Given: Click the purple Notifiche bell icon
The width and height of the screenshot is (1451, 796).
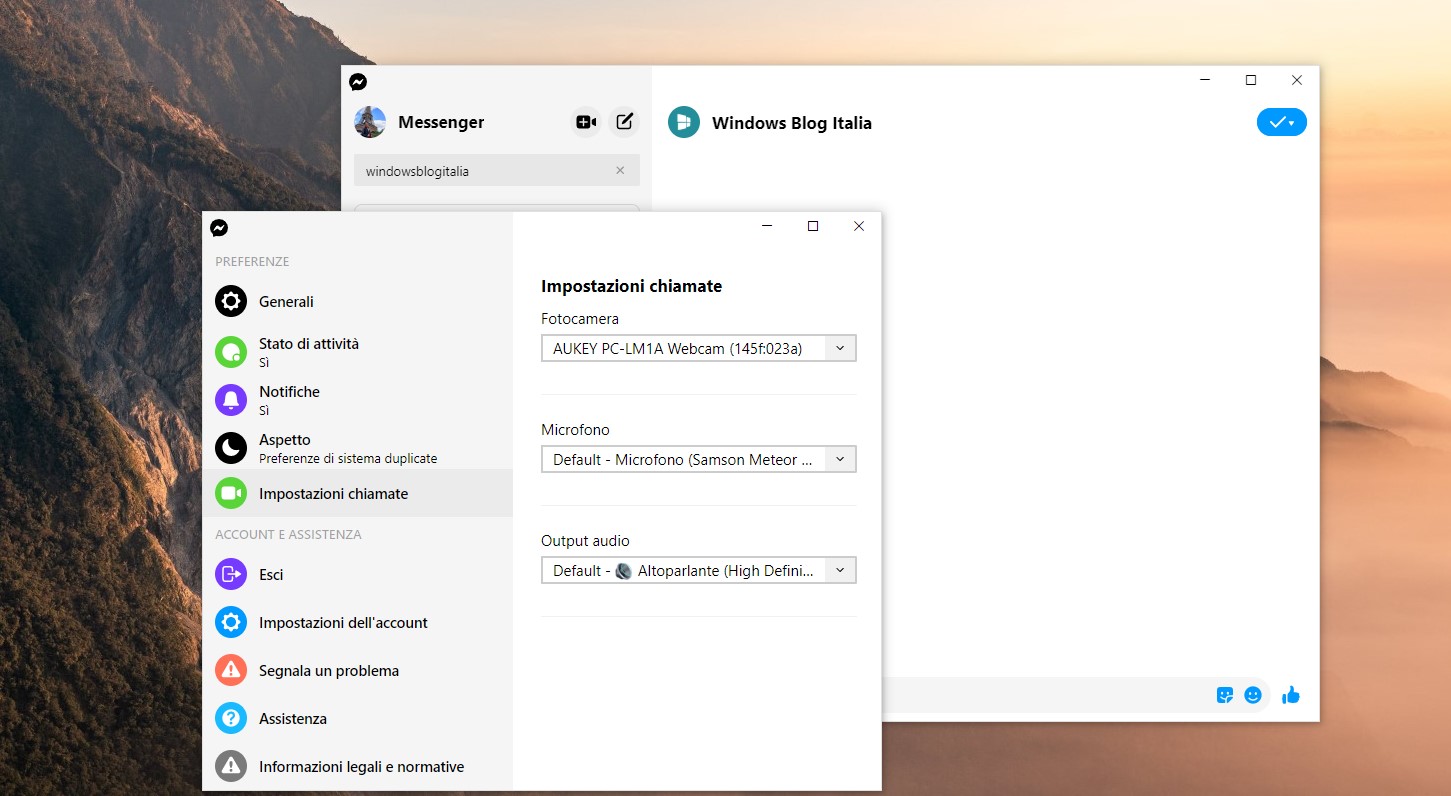Looking at the screenshot, I should tap(231, 400).
